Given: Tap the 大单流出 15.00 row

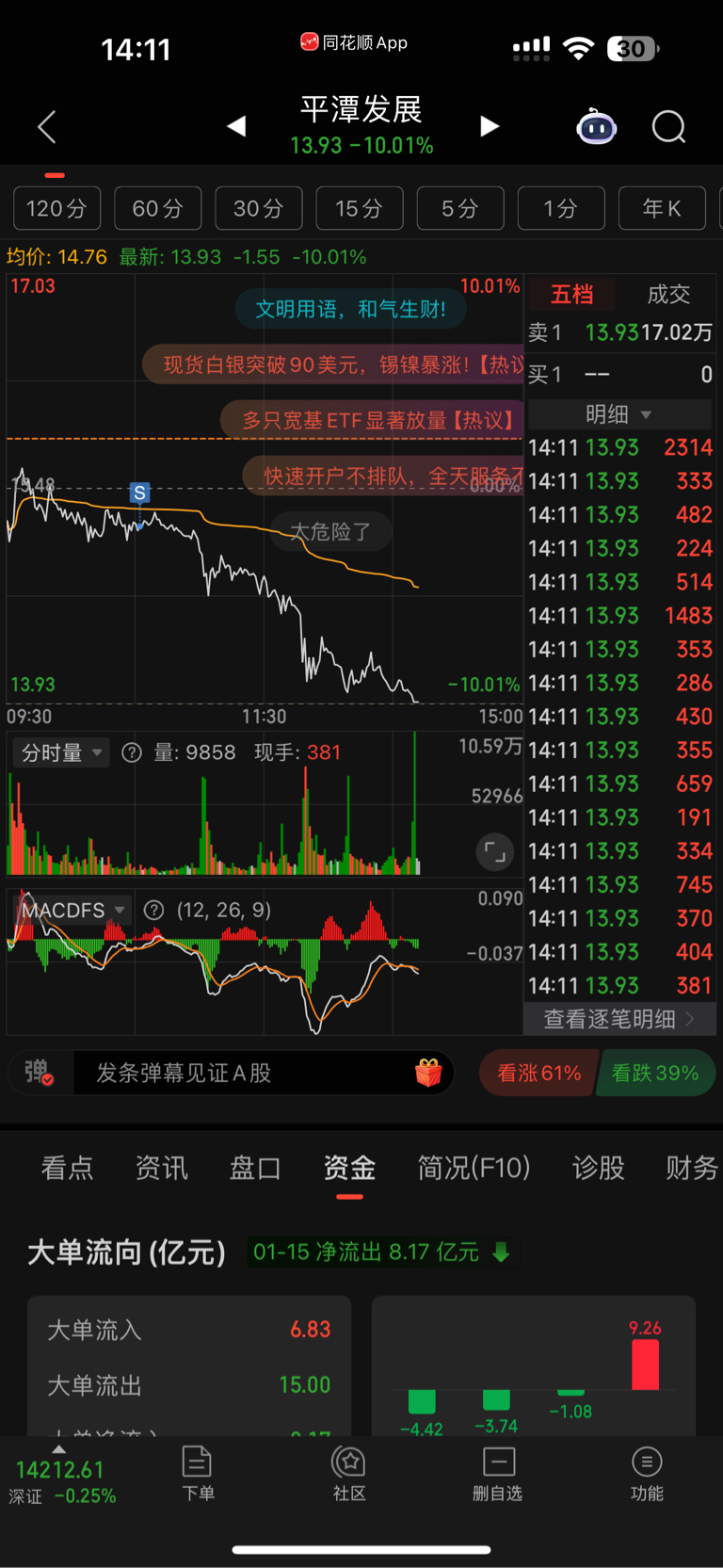Looking at the screenshot, I should 189,1385.
